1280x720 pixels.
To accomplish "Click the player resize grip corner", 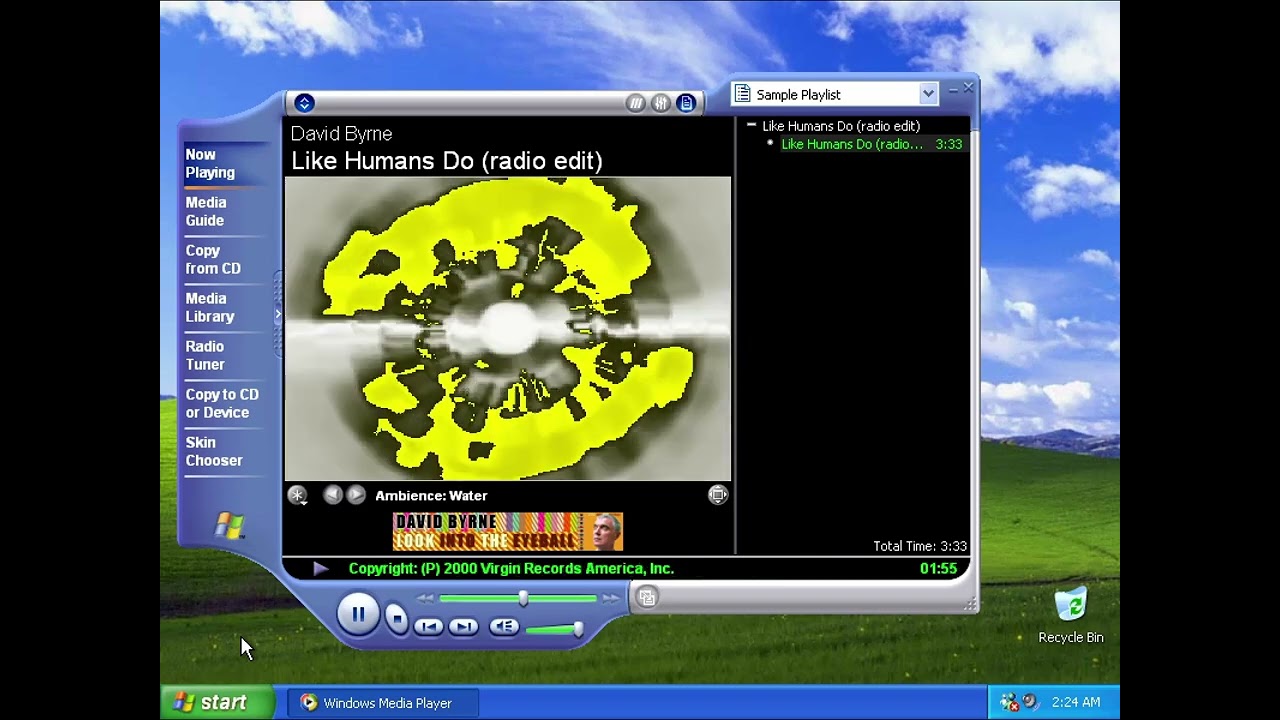I will click(x=970, y=605).
